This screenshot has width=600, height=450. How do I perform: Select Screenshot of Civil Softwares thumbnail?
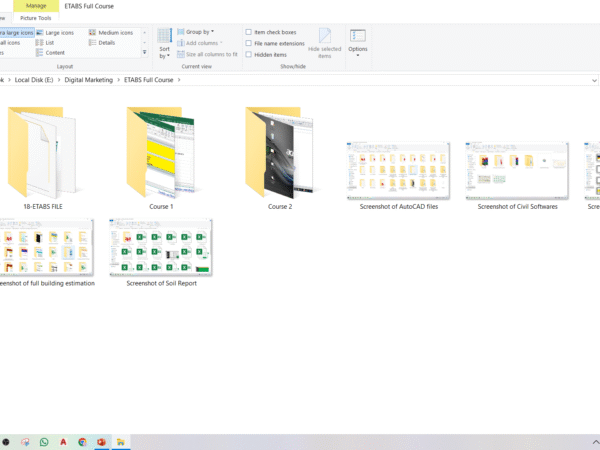tap(517, 171)
